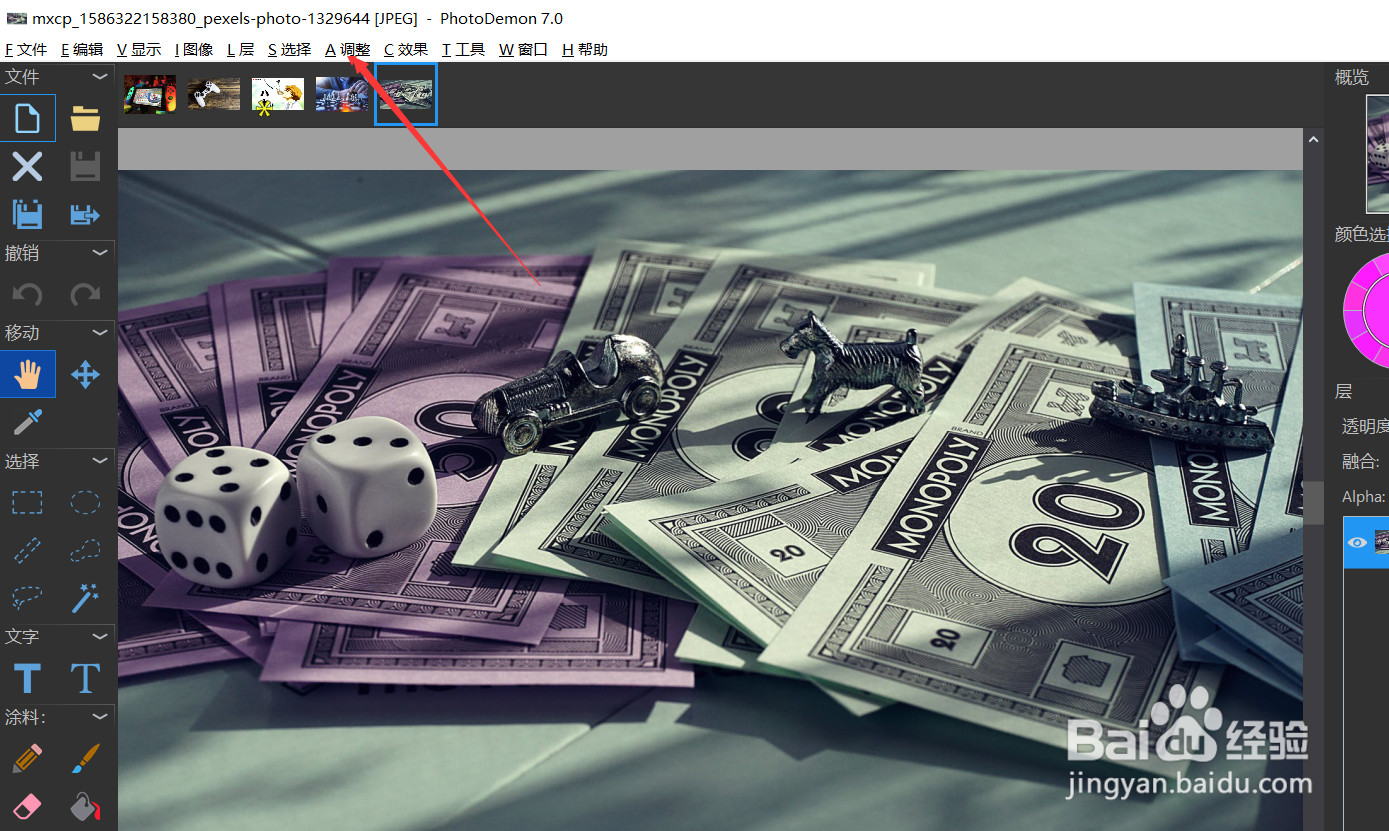This screenshot has height=831, width=1389.
Task: Open the 编辑 menu
Action: coord(82,49)
